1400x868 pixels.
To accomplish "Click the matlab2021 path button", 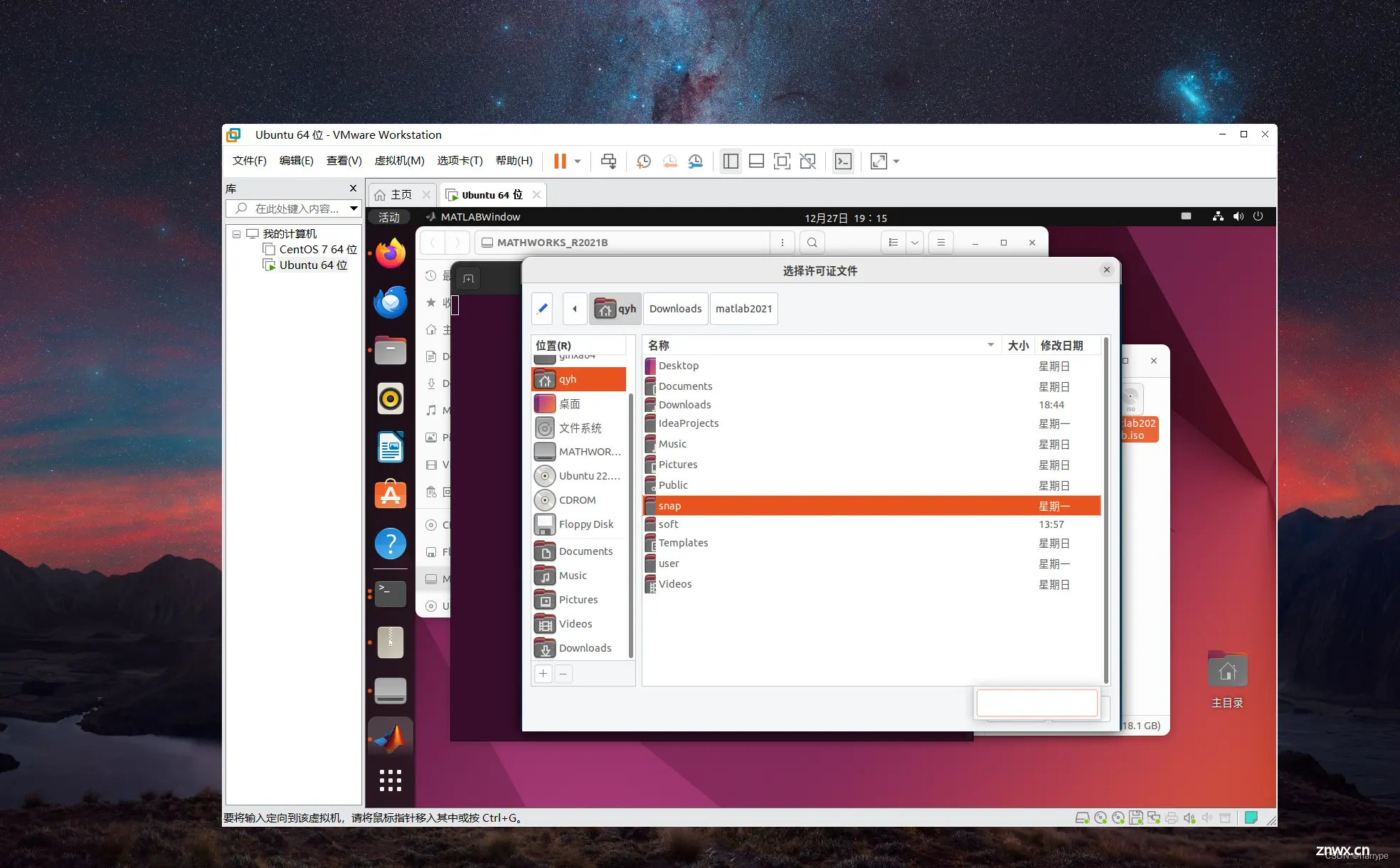I will (743, 309).
